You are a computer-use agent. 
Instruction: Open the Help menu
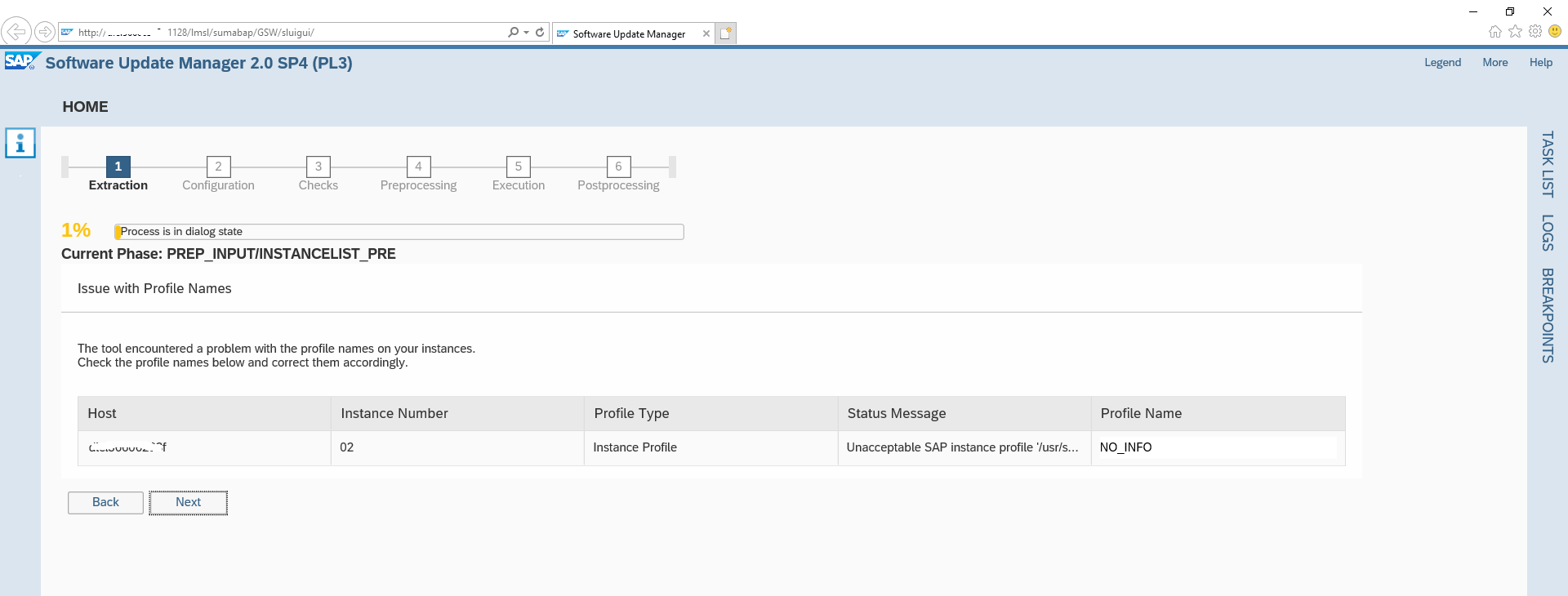(x=1540, y=62)
